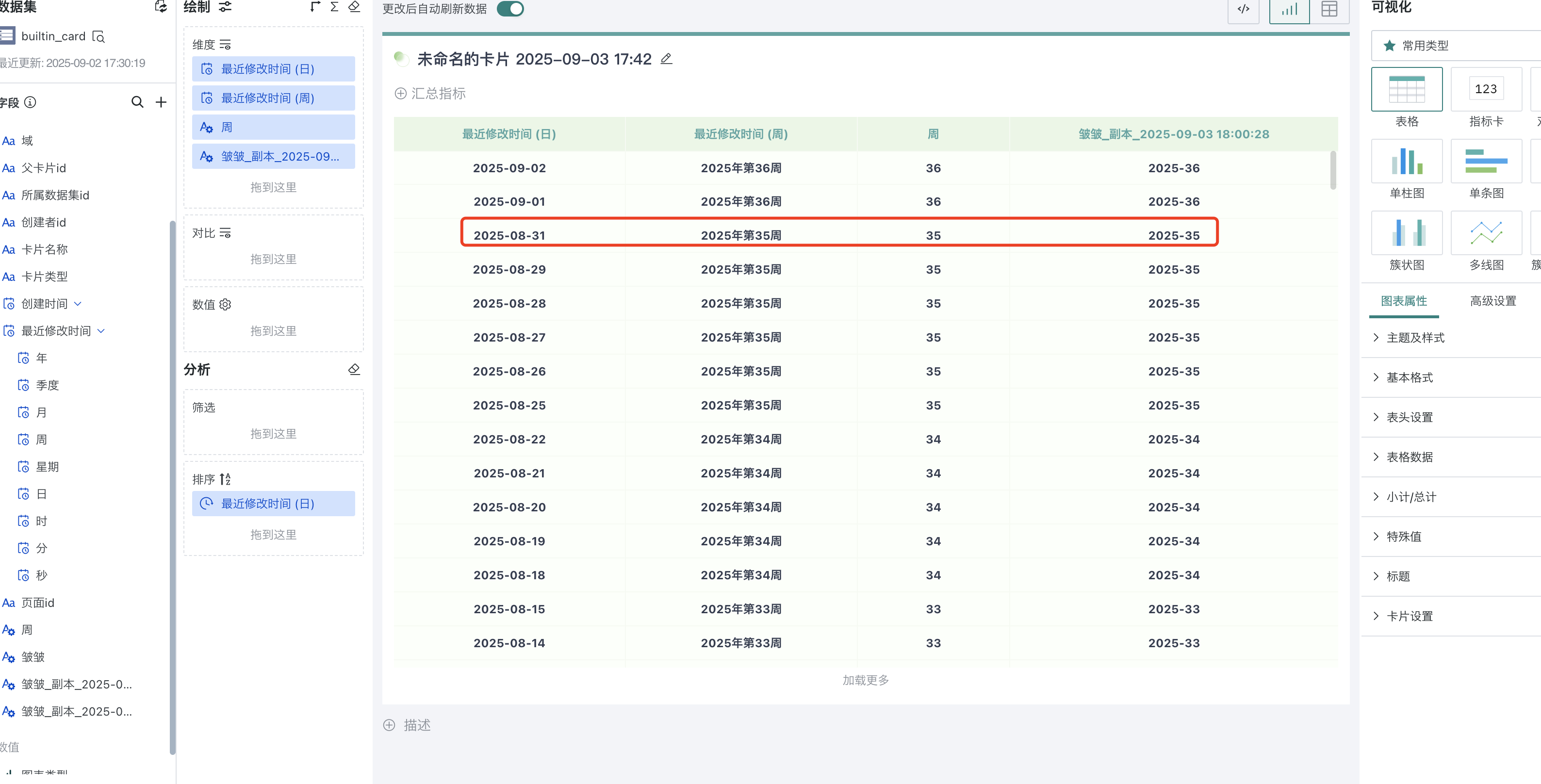Click the search fields magnifier icon
This screenshot has width=1541, height=784.
137,102
